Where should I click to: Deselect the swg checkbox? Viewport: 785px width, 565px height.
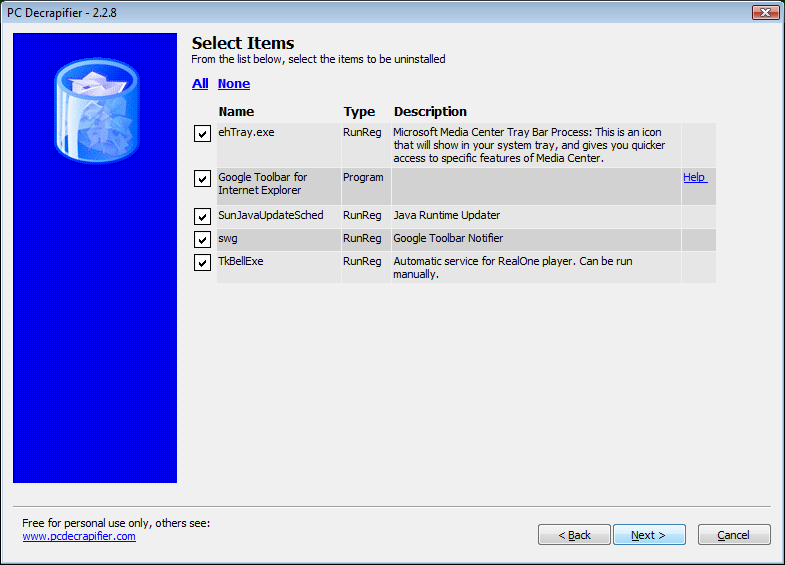click(202, 240)
